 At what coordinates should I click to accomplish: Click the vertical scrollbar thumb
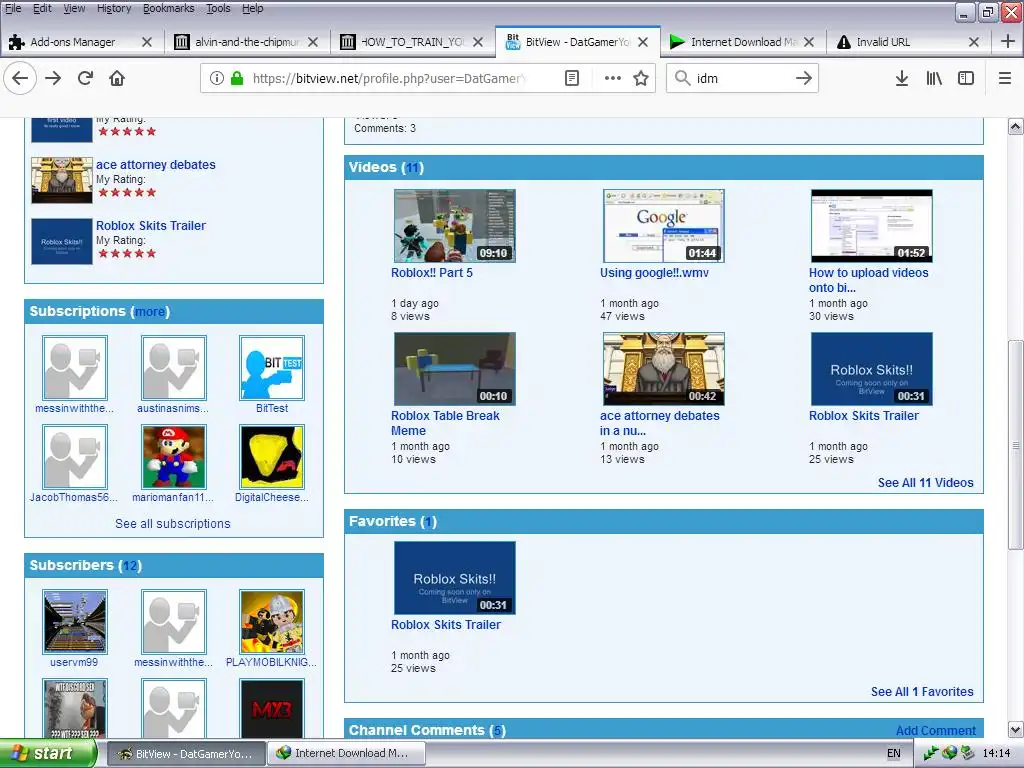pyautogui.click(x=1015, y=445)
